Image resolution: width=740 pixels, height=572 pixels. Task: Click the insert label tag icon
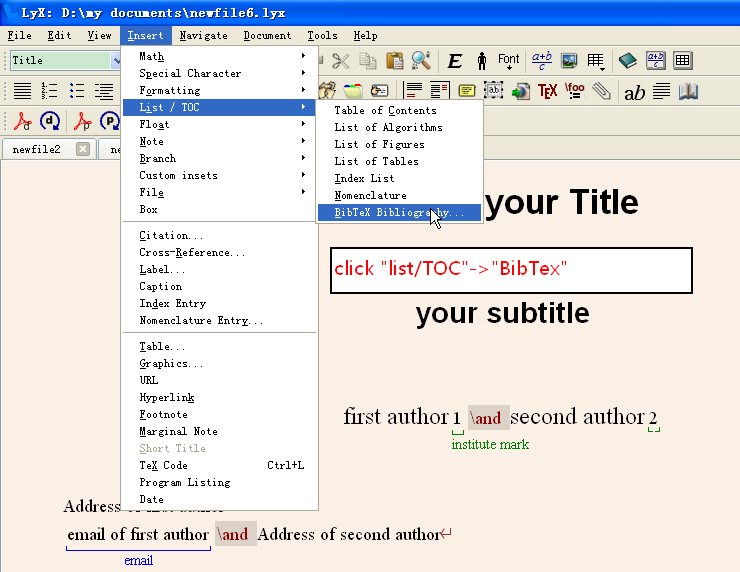(379, 90)
